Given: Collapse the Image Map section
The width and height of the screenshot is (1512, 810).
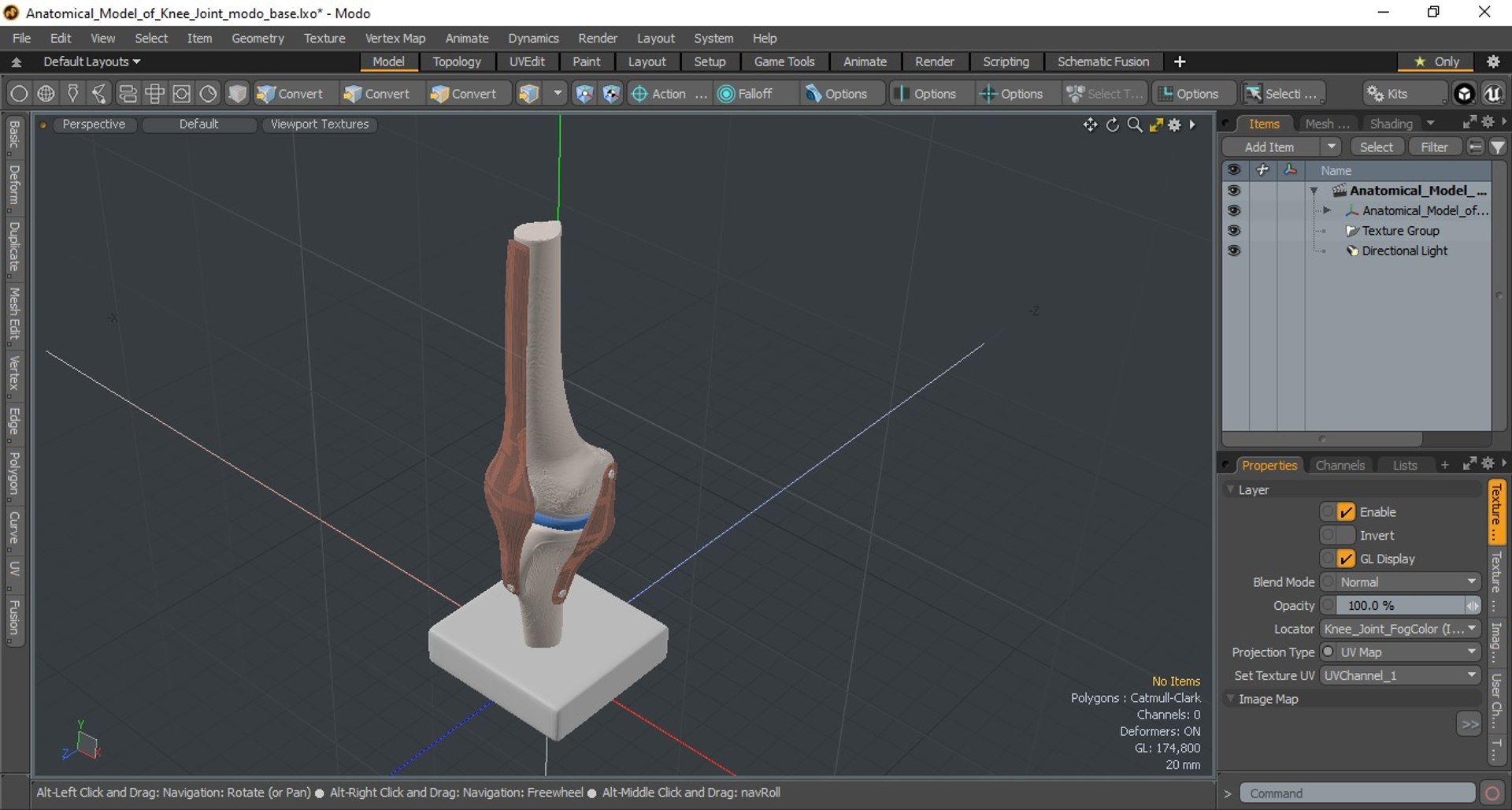Looking at the screenshot, I should (1230, 699).
